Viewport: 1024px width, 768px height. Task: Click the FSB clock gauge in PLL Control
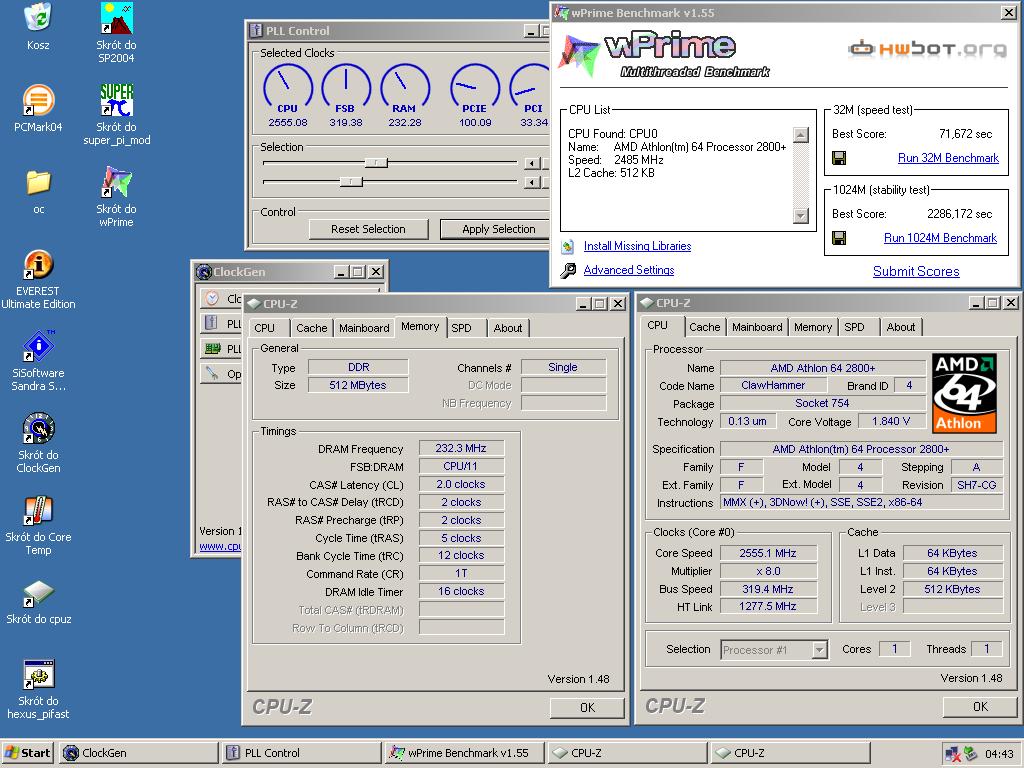(345, 88)
